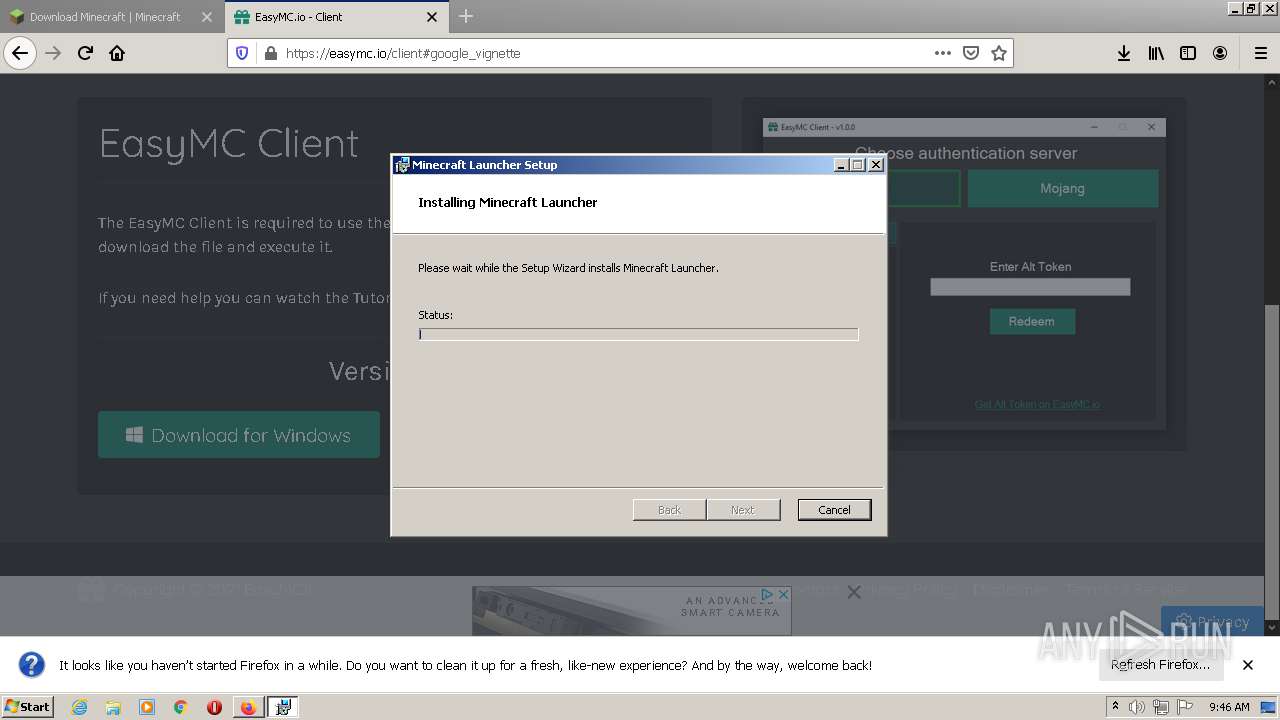This screenshot has height=720, width=1280.
Task: Click Refresh Firefox button
Action: [x=1160, y=664]
